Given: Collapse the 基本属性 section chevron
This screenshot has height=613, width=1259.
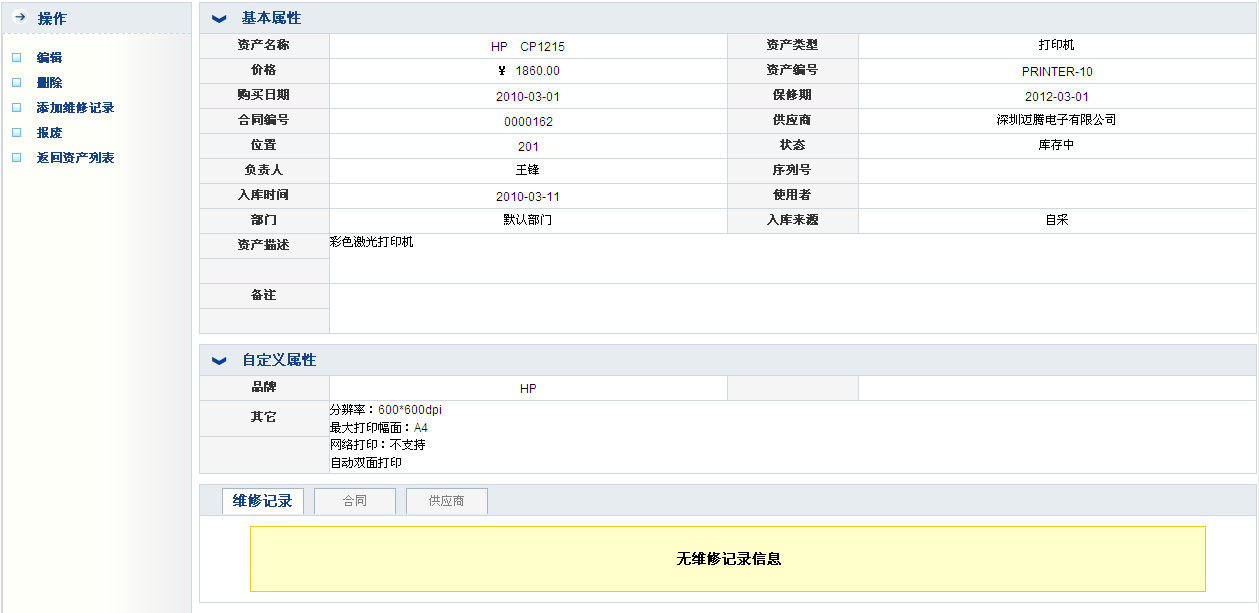Looking at the screenshot, I should [219, 19].
